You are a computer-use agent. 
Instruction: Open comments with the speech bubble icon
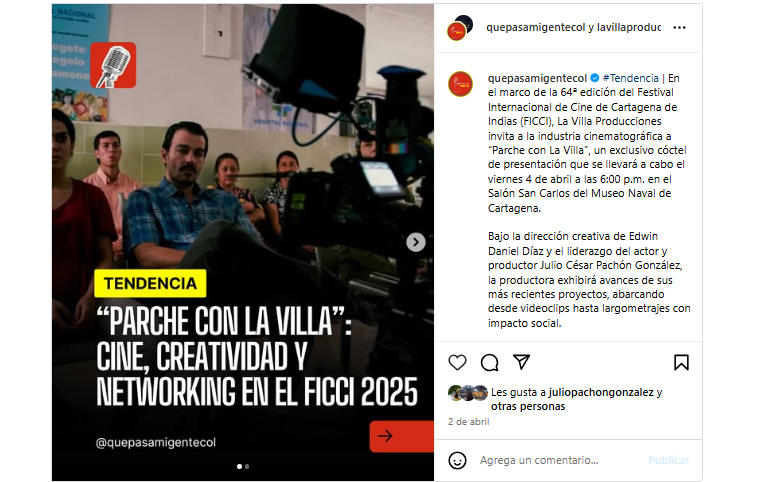[489, 363]
